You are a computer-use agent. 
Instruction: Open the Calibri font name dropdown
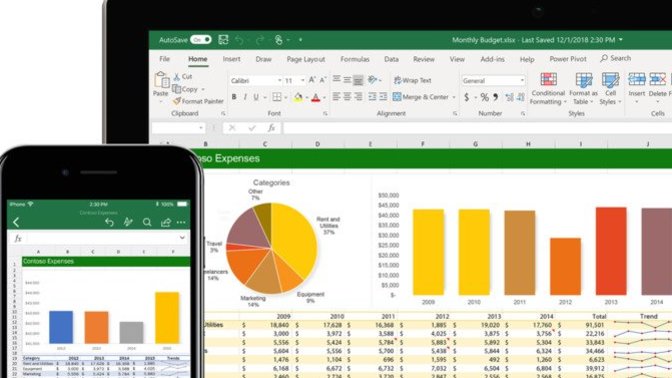pos(279,81)
